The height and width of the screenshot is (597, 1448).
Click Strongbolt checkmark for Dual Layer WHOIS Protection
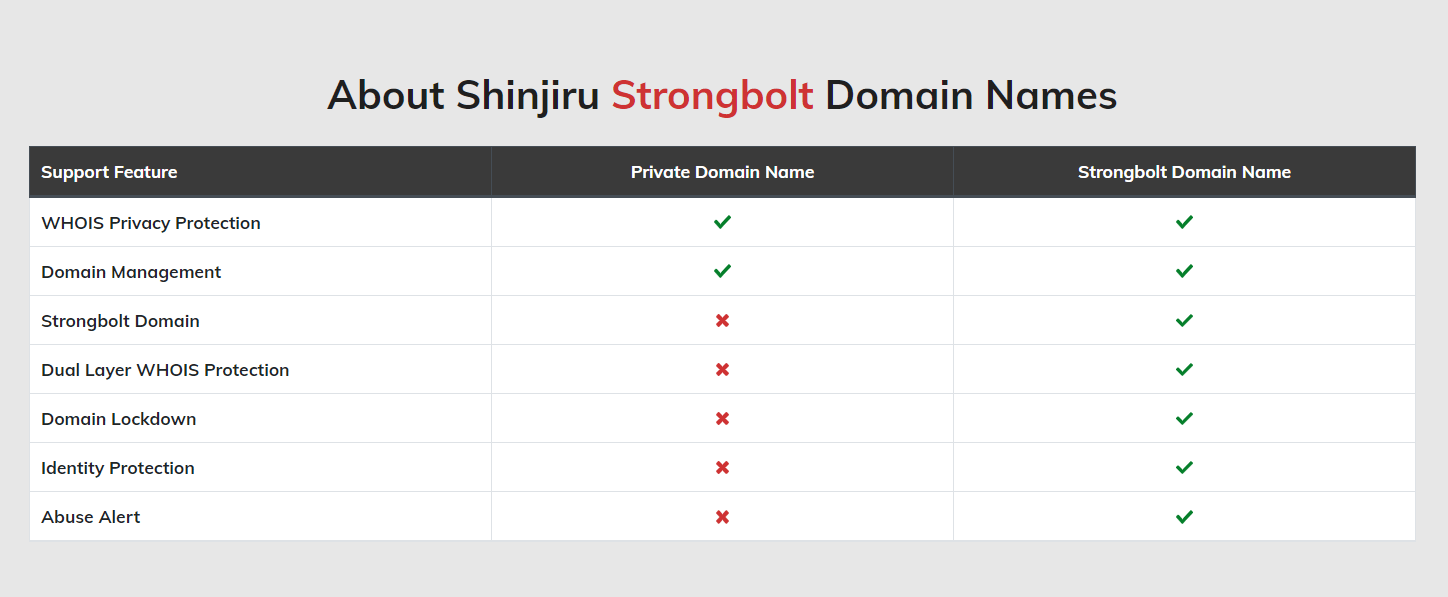click(1184, 370)
